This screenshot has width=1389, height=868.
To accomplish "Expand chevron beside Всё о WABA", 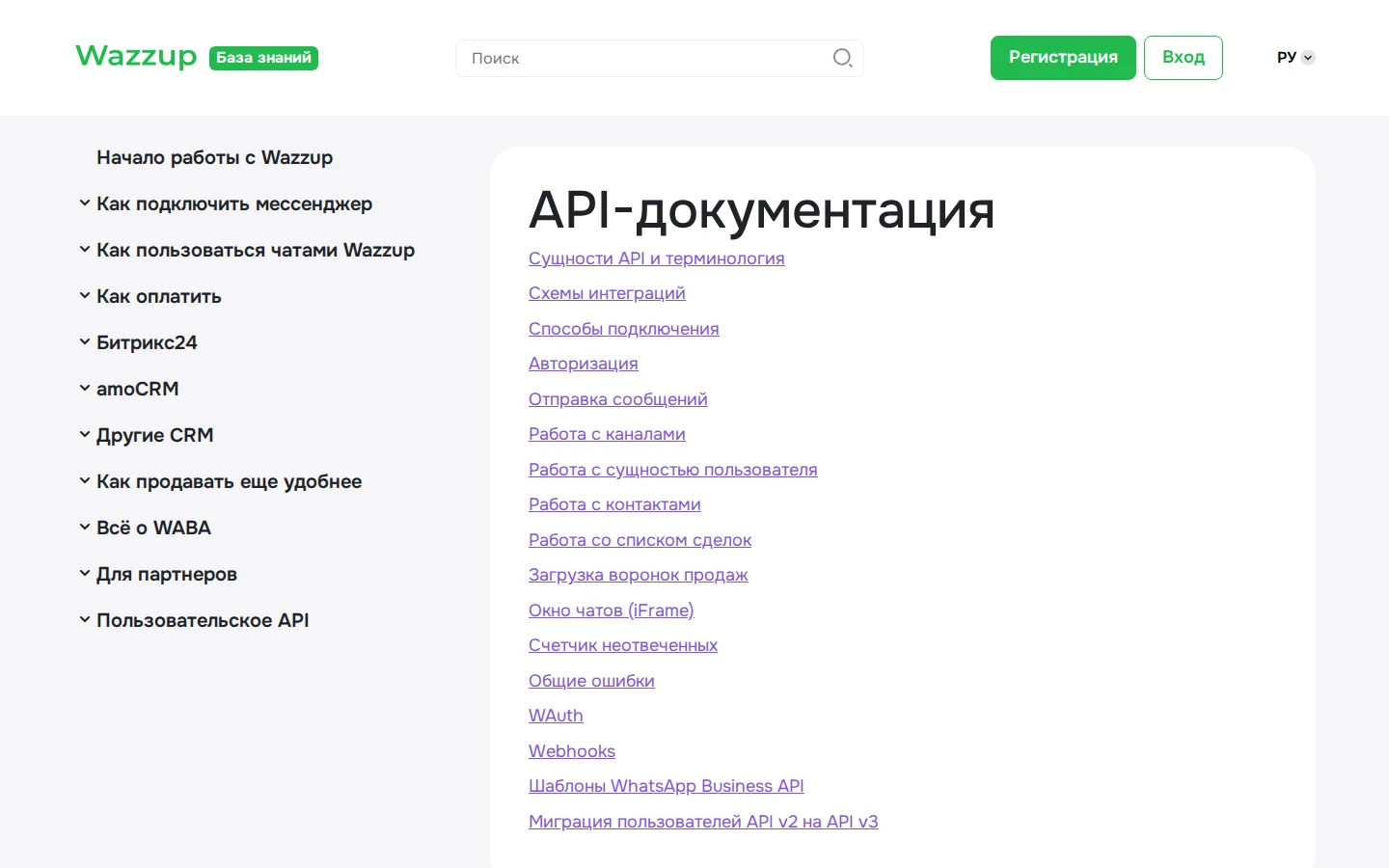I will (x=85, y=528).
